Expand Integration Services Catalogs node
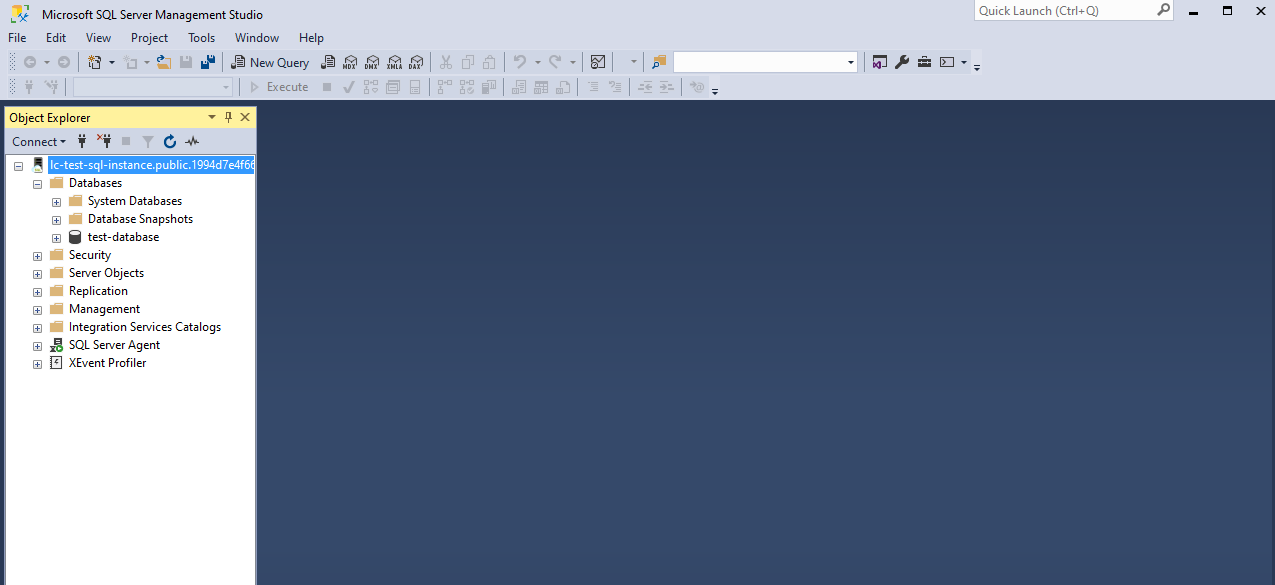Image resolution: width=1275 pixels, height=585 pixels. (x=37, y=328)
